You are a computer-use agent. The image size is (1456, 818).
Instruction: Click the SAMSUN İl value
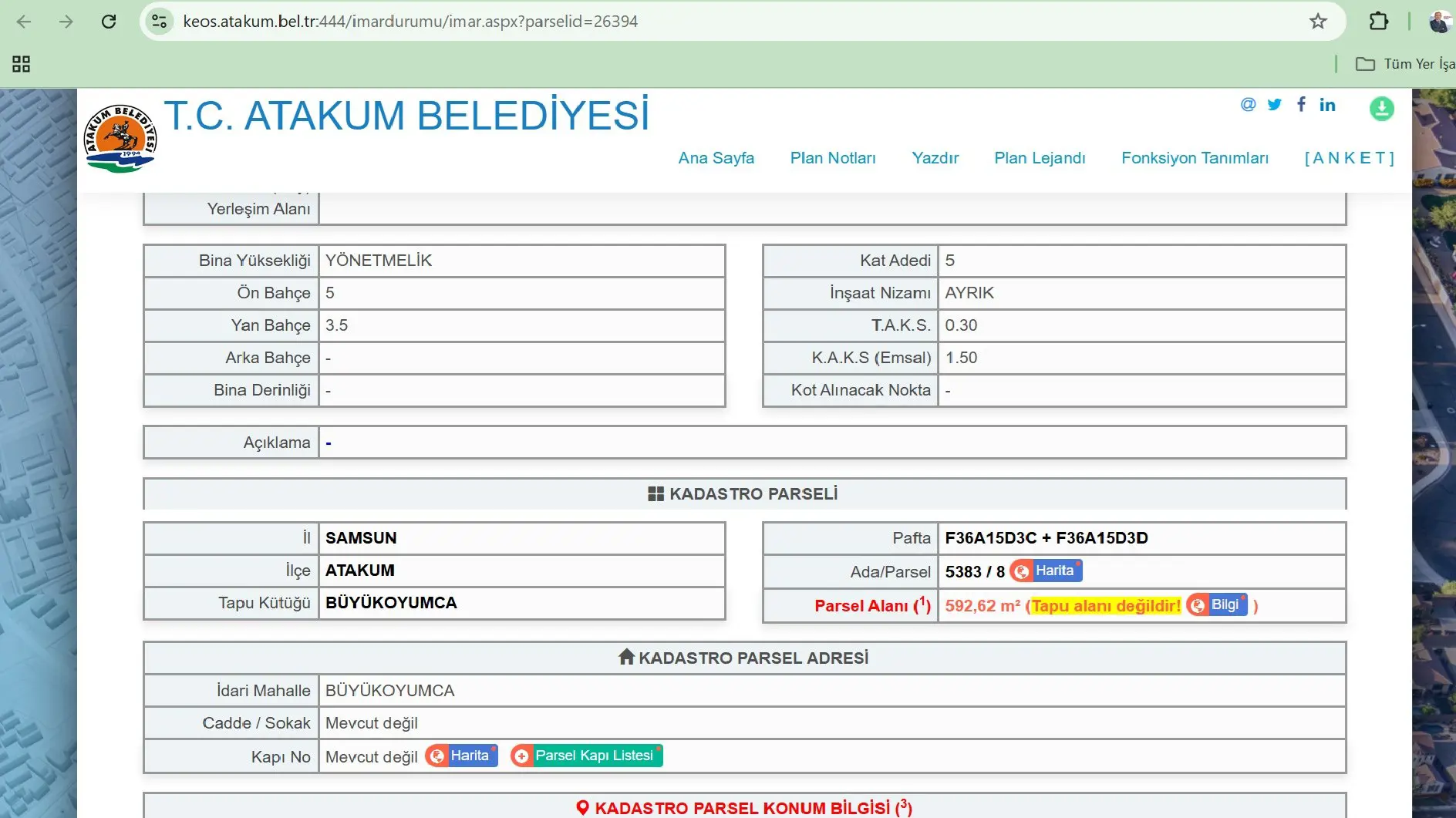coord(361,538)
